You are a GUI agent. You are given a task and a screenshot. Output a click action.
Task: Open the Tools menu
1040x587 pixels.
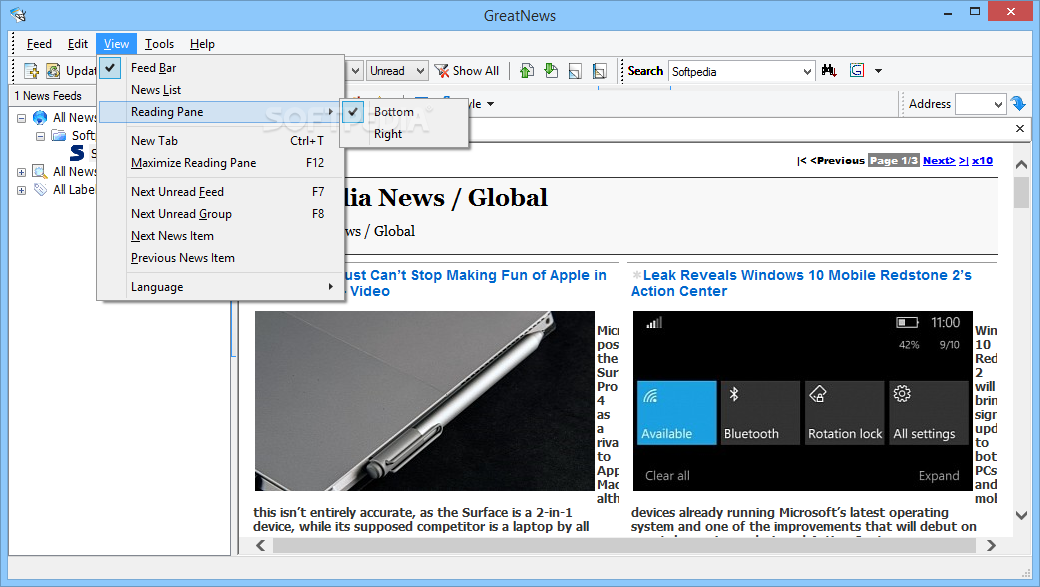[x=159, y=44]
